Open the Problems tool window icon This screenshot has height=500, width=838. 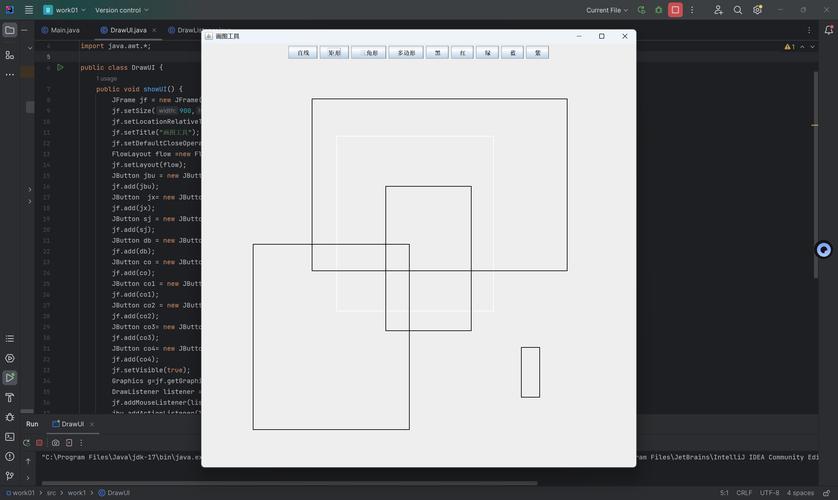pyautogui.click(x=10, y=456)
